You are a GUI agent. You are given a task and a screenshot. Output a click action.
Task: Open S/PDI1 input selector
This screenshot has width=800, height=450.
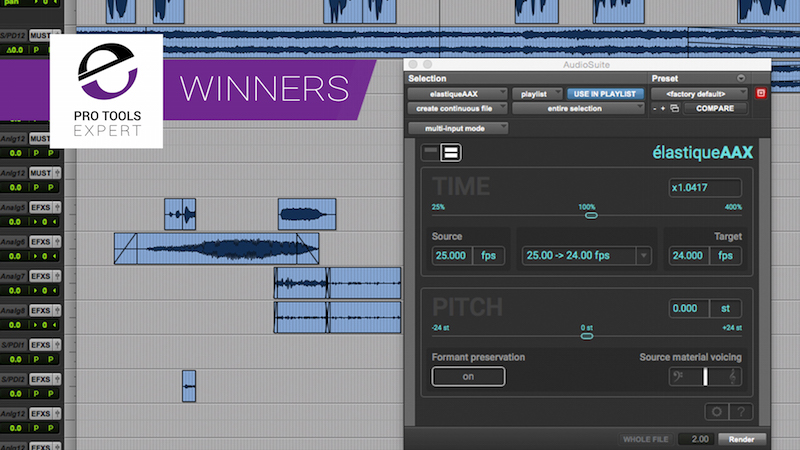13,345
